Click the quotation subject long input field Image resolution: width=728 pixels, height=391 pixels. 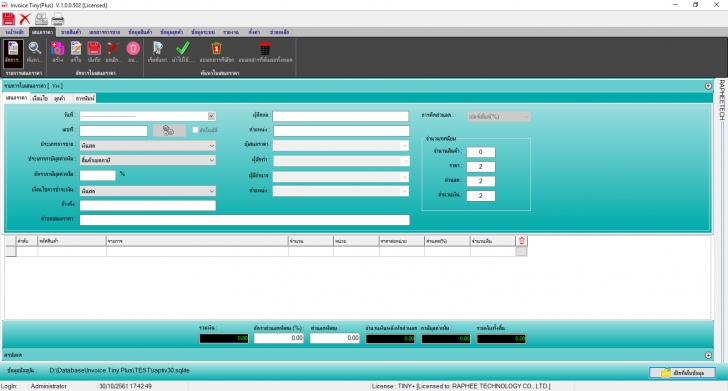coord(245,220)
